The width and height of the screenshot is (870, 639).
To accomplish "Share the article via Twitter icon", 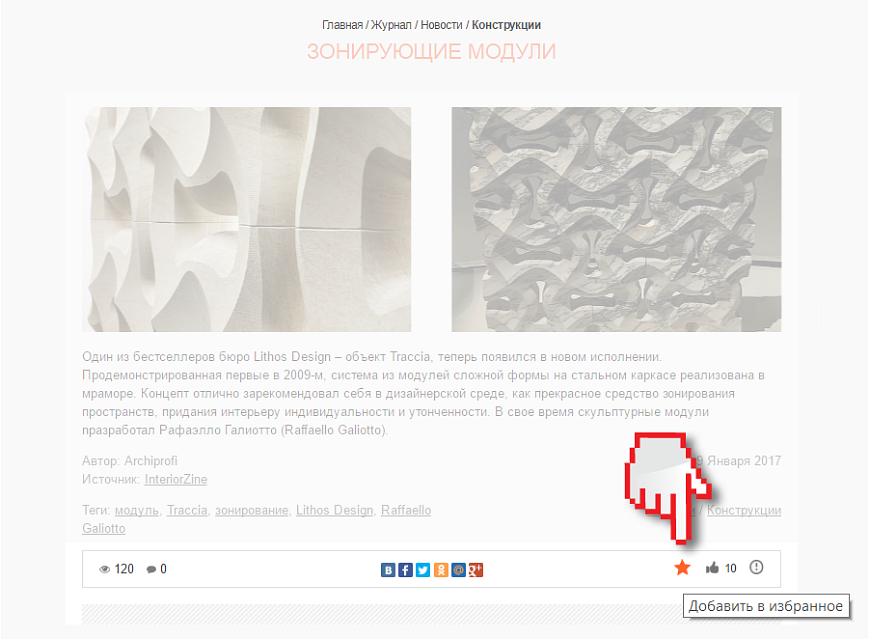I will 423,570.
